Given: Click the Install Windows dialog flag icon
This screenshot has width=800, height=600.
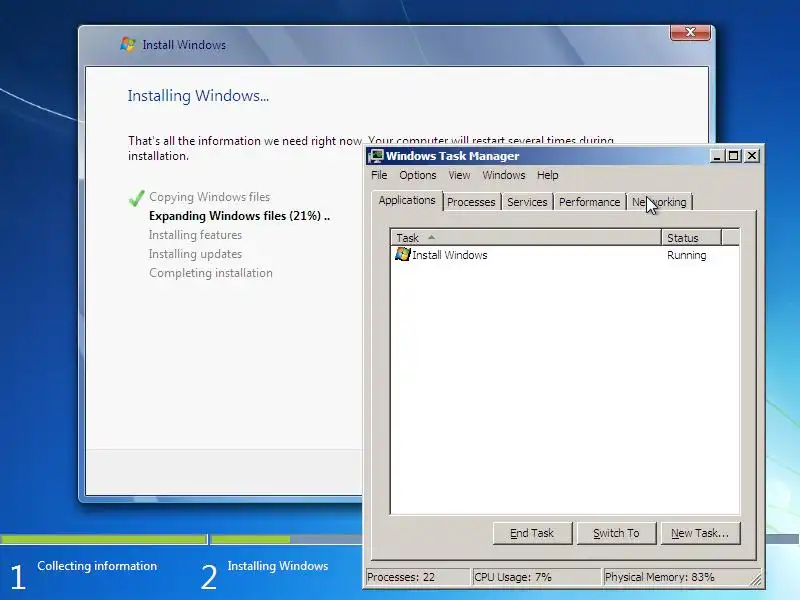Looking at the screenshot, I should pos(128,44).
